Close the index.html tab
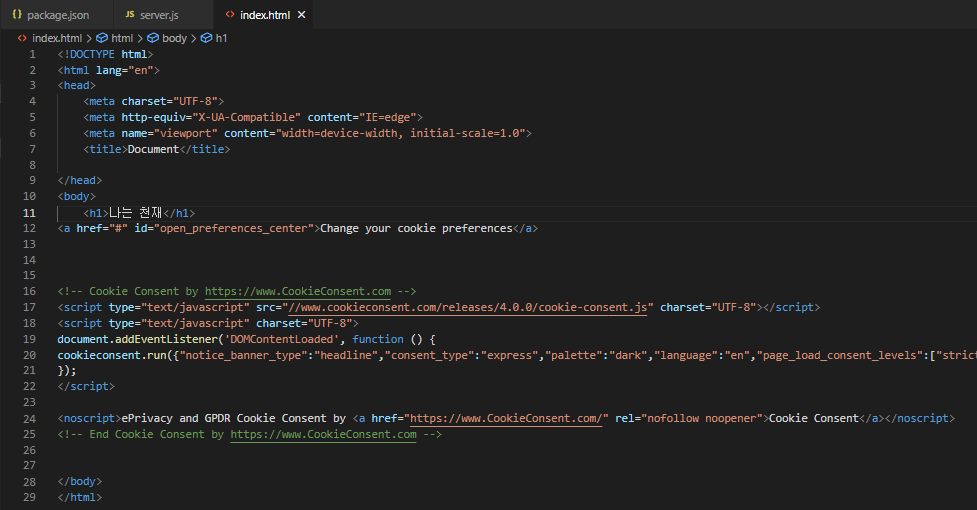 click(302, 14)
